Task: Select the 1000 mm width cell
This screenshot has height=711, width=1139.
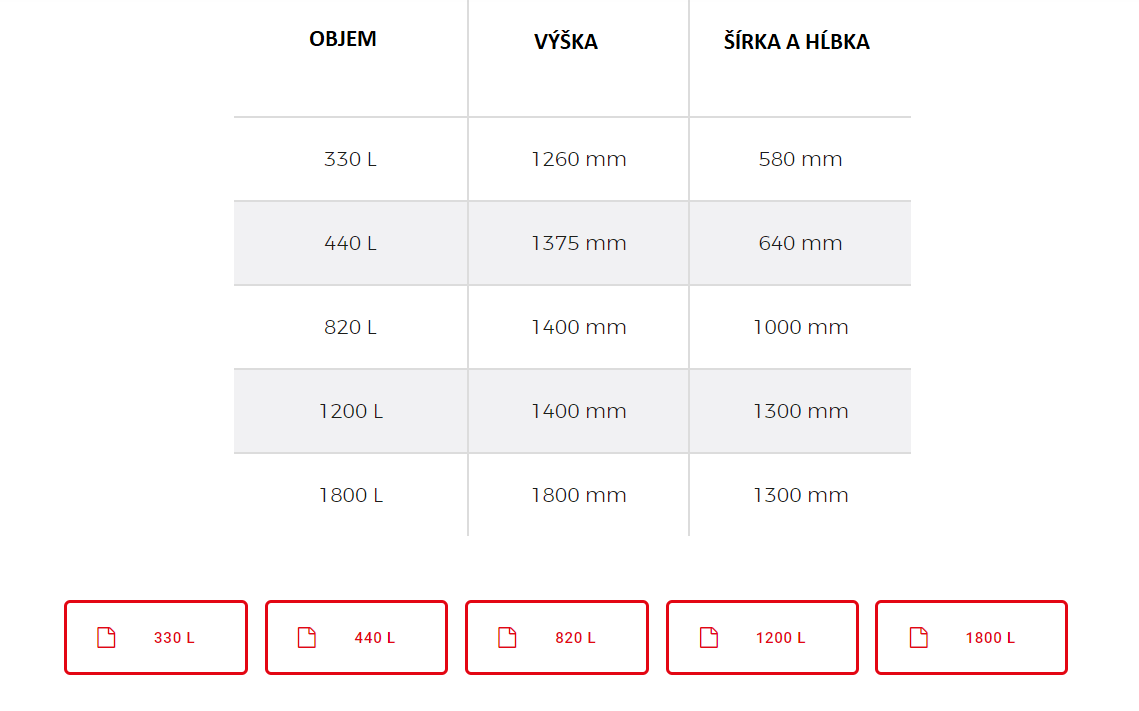Action: pyautogui.click(x=800, y=328)
